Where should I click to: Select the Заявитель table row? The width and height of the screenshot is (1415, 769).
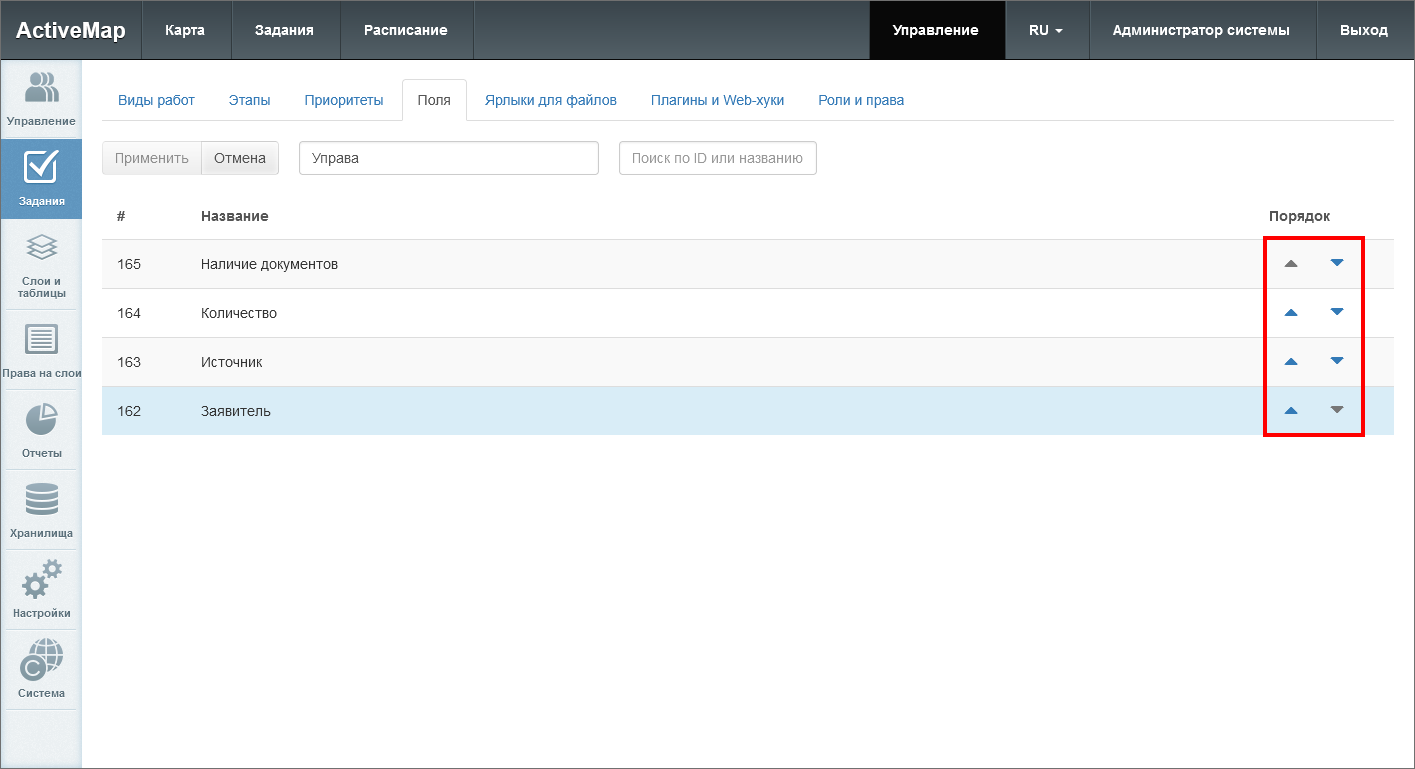600,411
